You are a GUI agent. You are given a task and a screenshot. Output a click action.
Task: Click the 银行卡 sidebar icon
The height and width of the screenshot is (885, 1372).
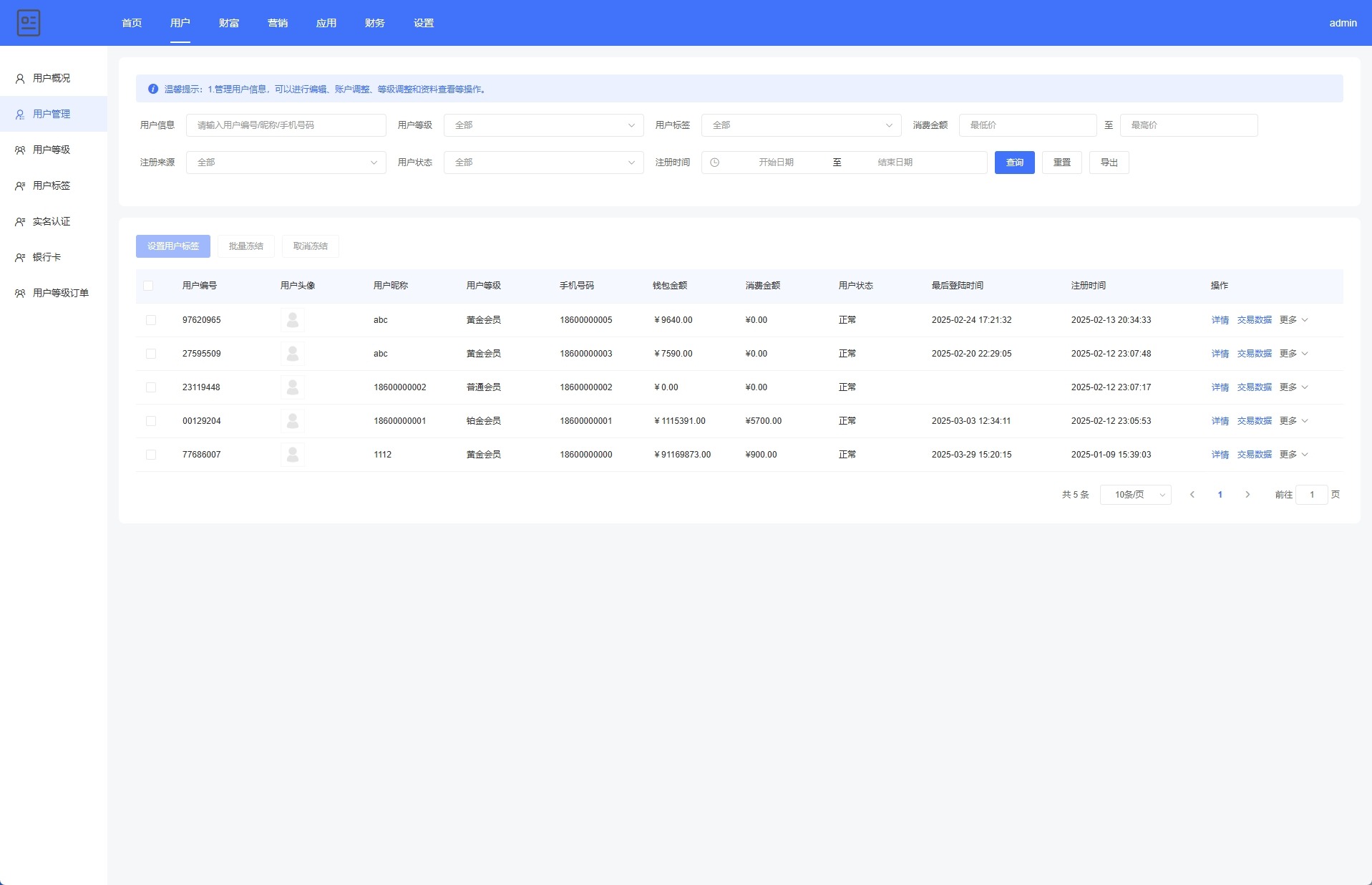click(20, 258)
